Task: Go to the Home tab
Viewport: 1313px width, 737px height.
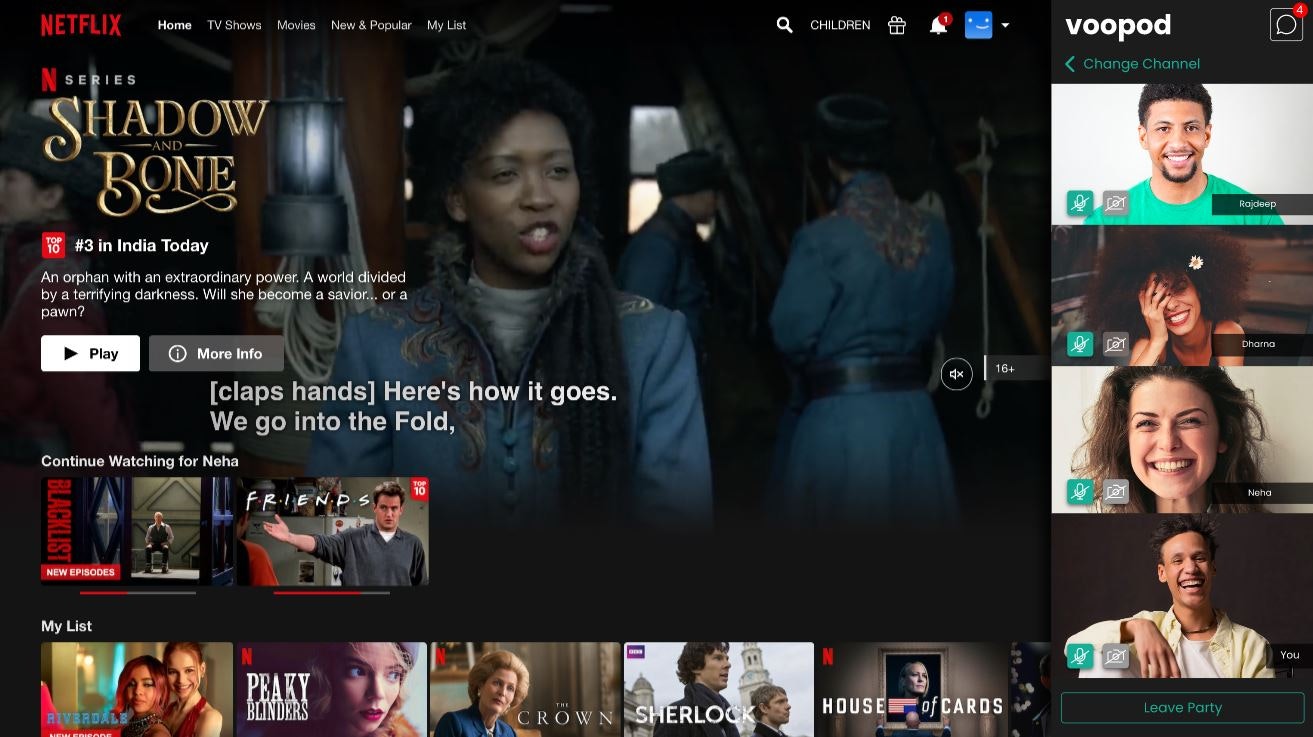Action: 175,25
